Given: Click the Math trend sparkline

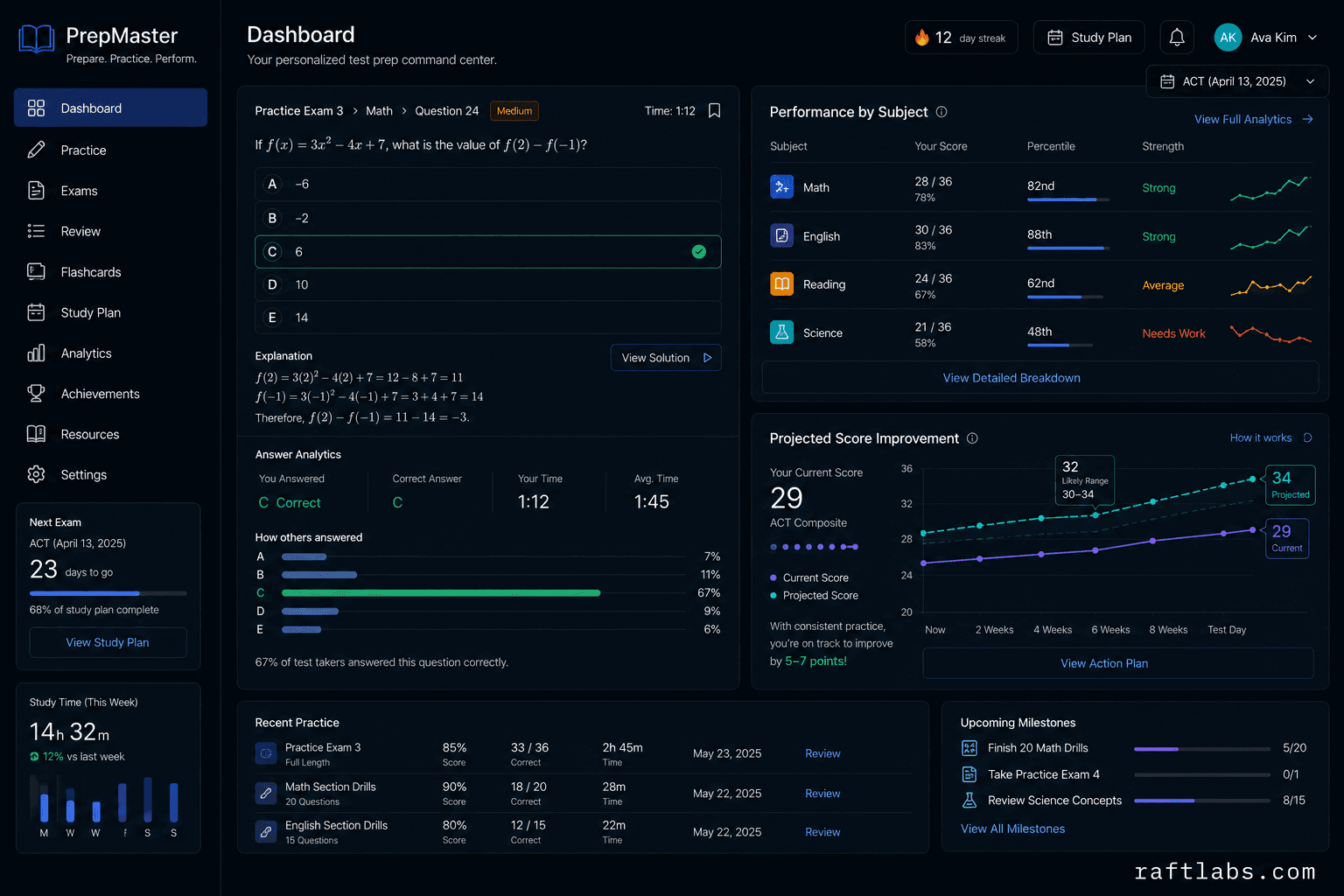Looking at the screenshot, I should pyautogui.click(x=1270, y=188).
